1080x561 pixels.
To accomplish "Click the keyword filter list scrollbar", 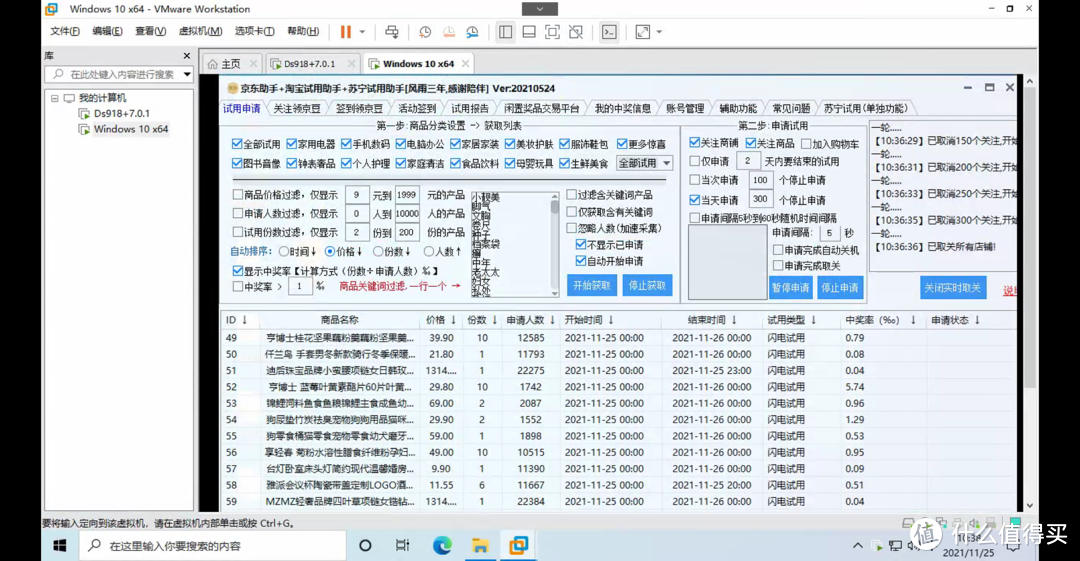I will pyautogui.click(x=554, y=245).
